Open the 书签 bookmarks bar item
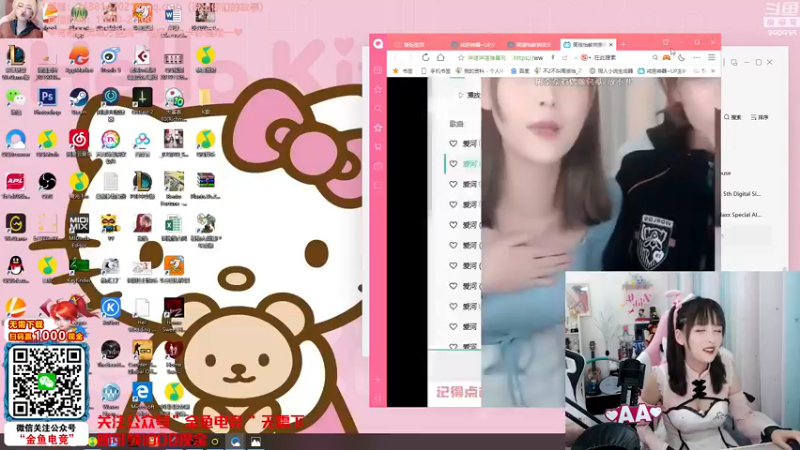The width and height of the screenshot is (800, 450). 403,71
